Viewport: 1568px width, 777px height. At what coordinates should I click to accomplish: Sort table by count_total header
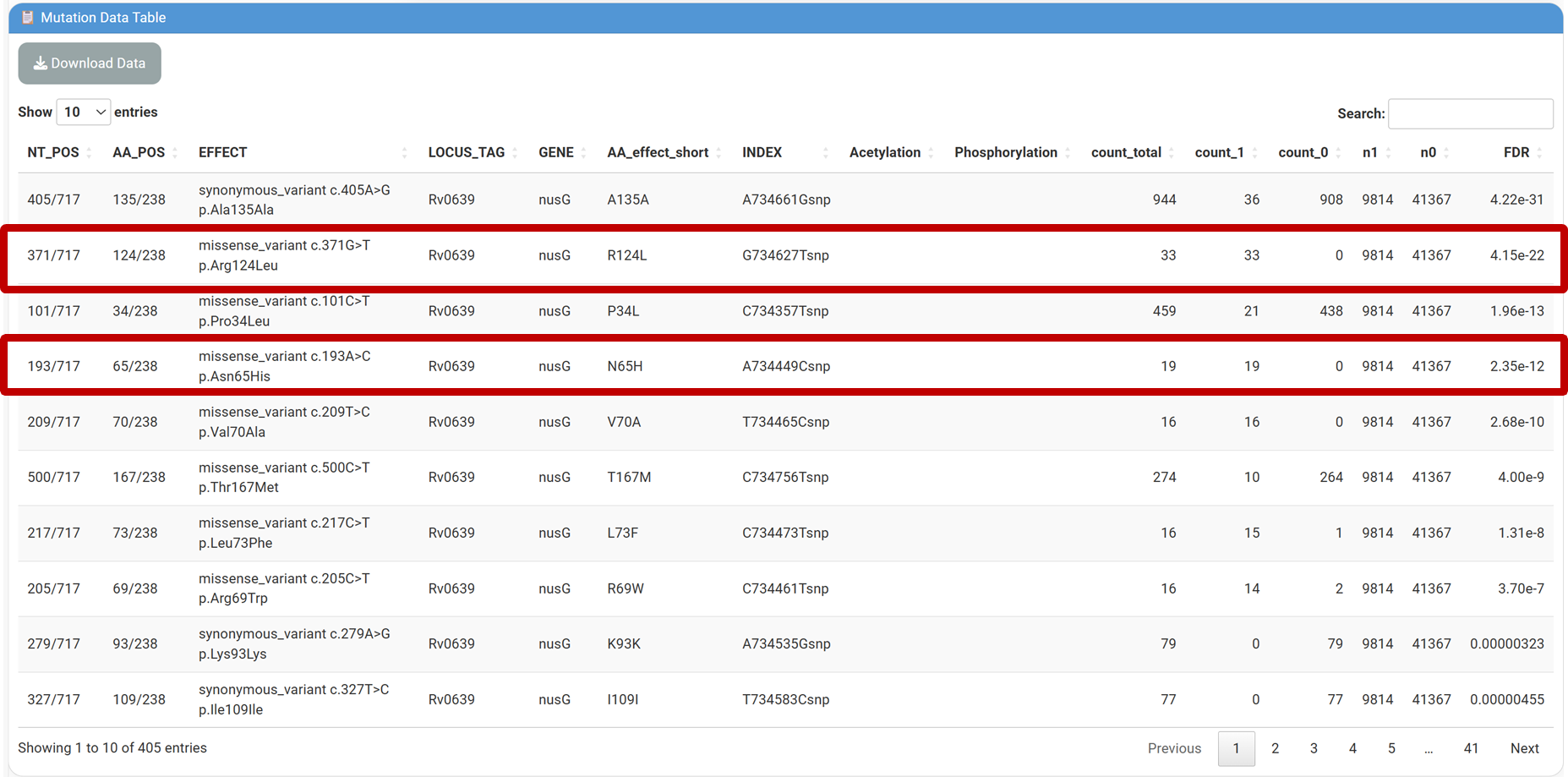point(1126,153)
